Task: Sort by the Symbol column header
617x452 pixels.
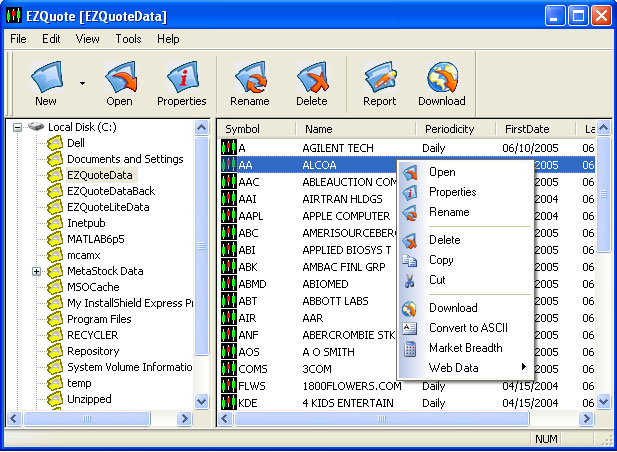Action: (x=257, y=129)
